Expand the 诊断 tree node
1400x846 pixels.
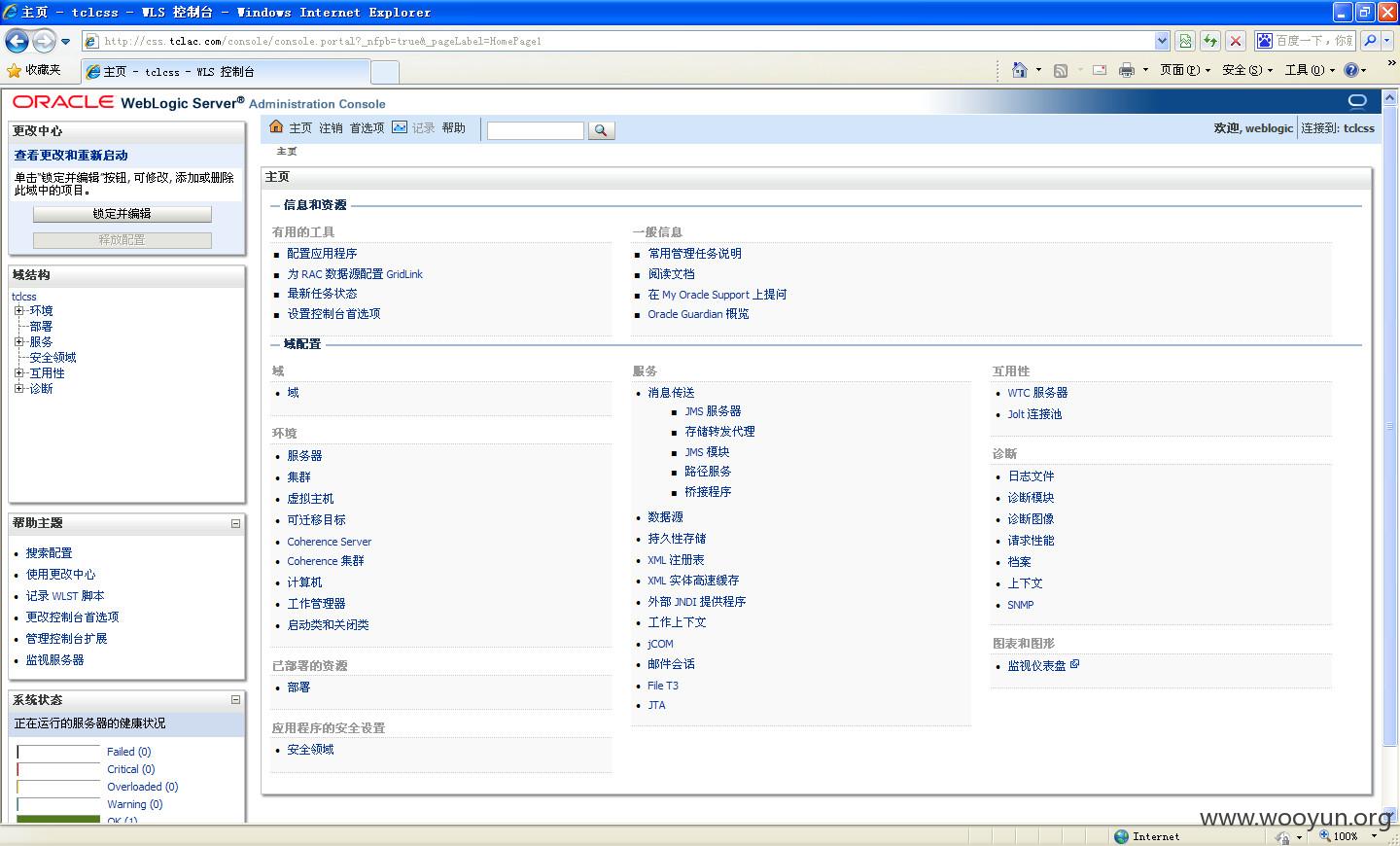[x=18, y=389]
